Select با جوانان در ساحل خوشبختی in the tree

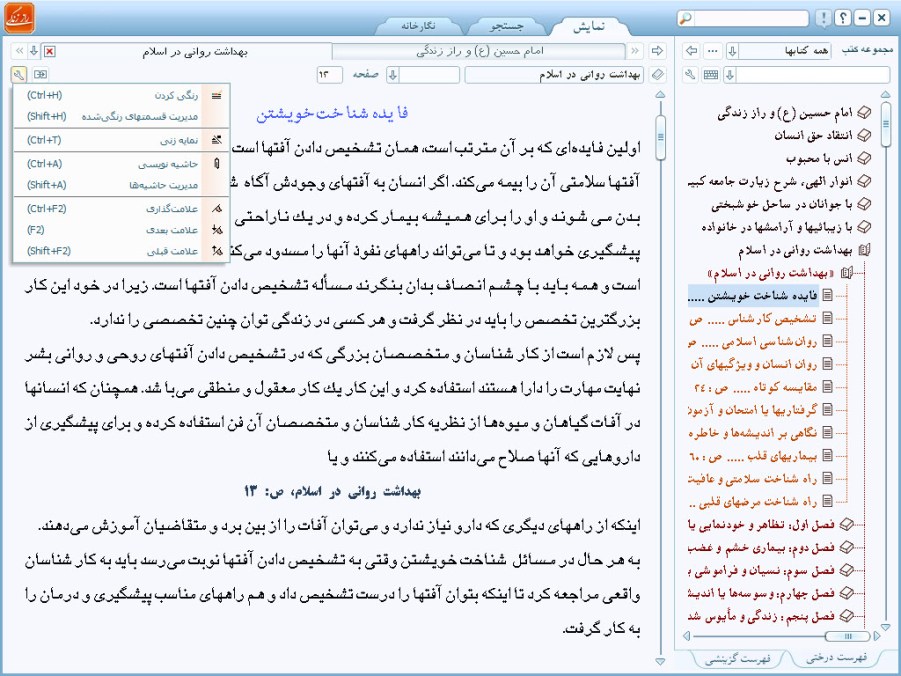(781, 205)
